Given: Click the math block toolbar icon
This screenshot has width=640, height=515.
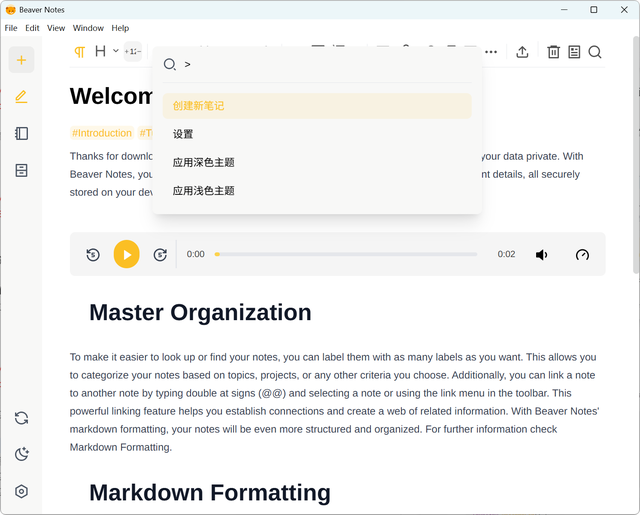Looking at the screenshot, I should (133, 51).
